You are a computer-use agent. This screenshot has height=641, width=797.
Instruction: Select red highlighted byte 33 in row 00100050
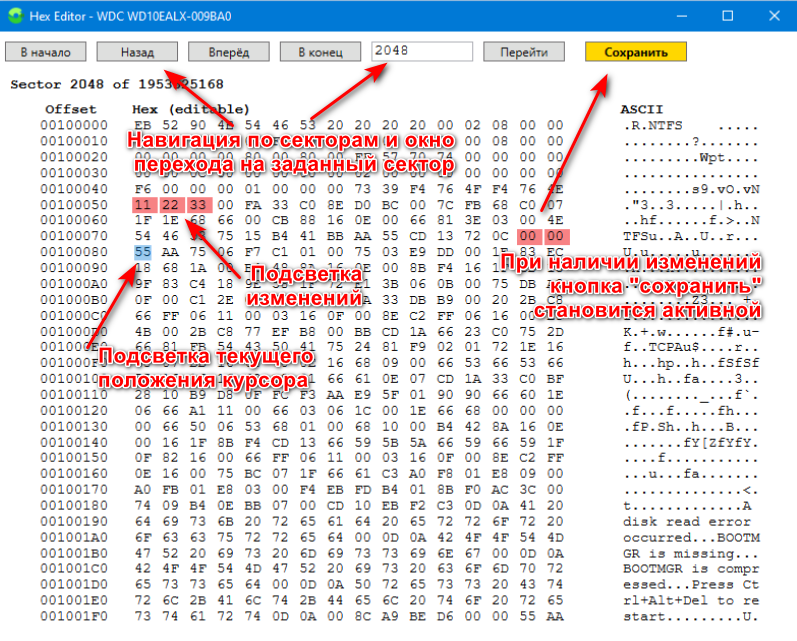[x=197, y=205]
